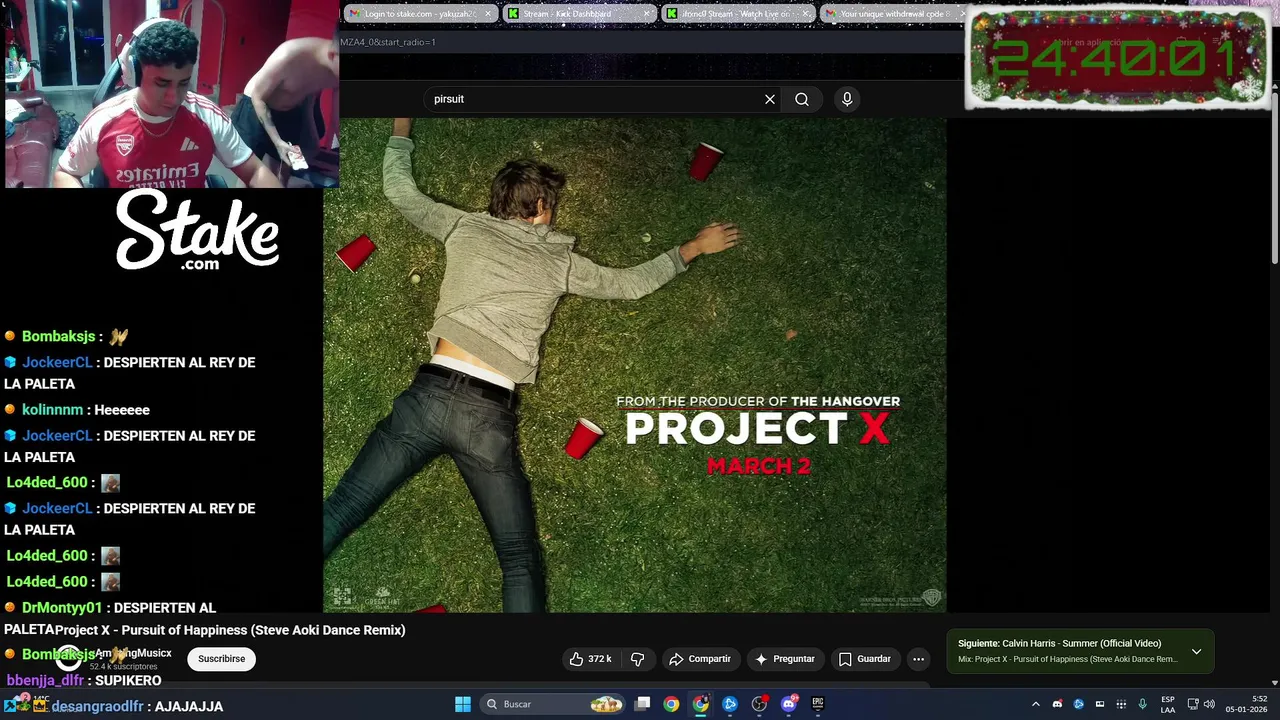Open the blue app icon beside Chrome on taskbar
The image size is (1280, 720).
pyautogui.click(x=730, y=704)
